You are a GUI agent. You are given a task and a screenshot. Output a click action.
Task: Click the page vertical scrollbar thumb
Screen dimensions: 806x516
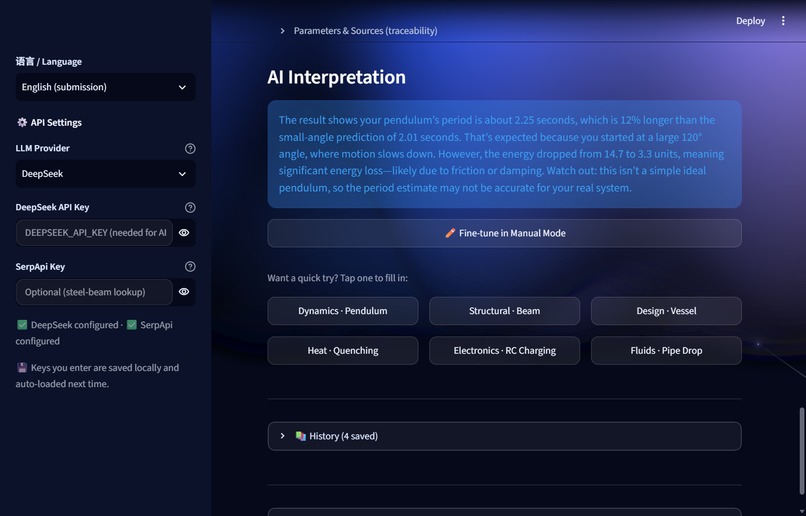801,451
